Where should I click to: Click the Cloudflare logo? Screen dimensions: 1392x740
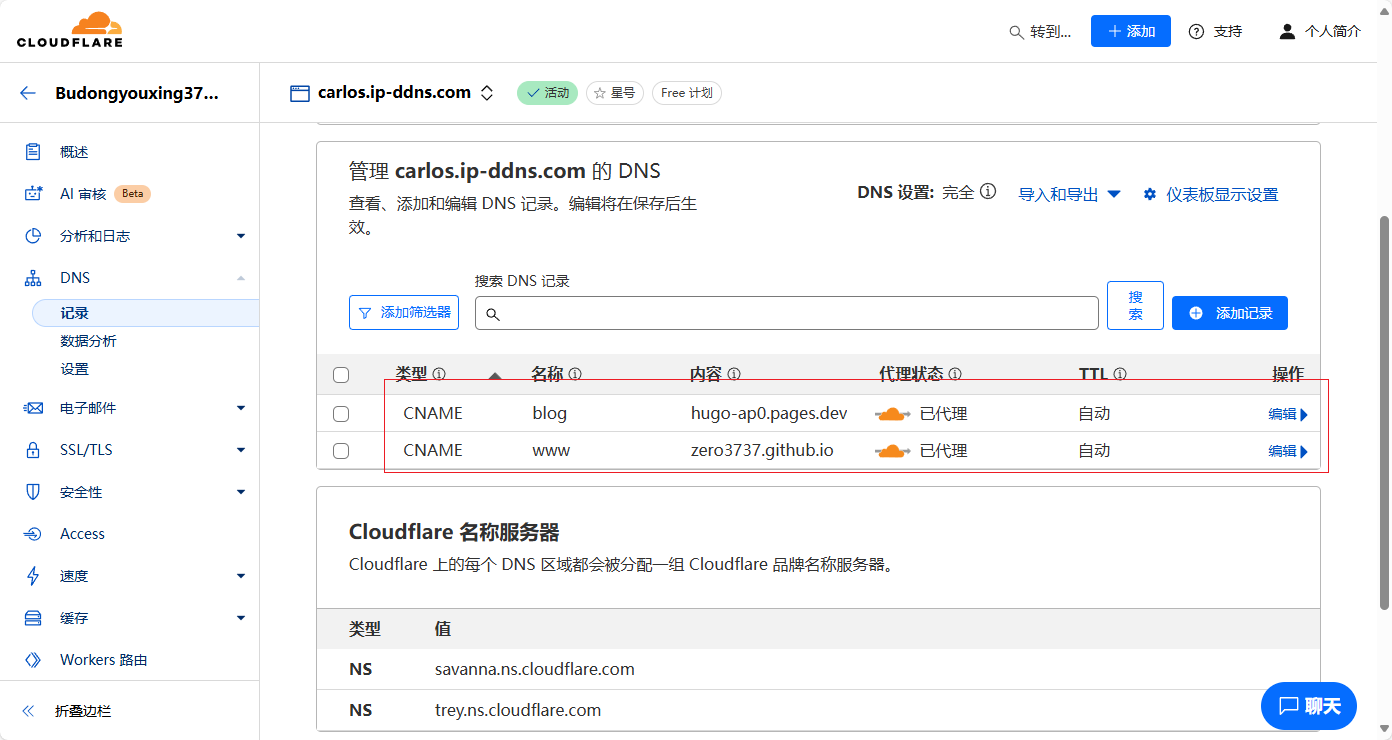[70, 30]
